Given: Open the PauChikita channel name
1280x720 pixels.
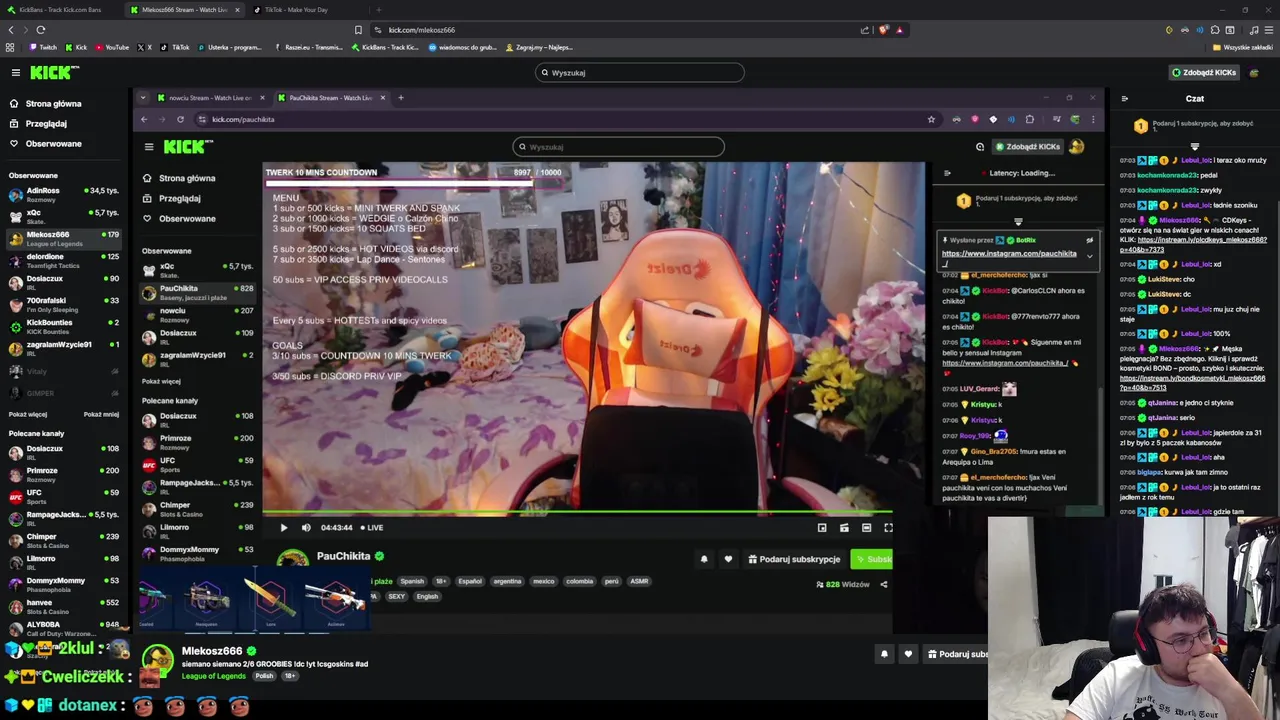Looking at the screenshot, I should point(343,556).
